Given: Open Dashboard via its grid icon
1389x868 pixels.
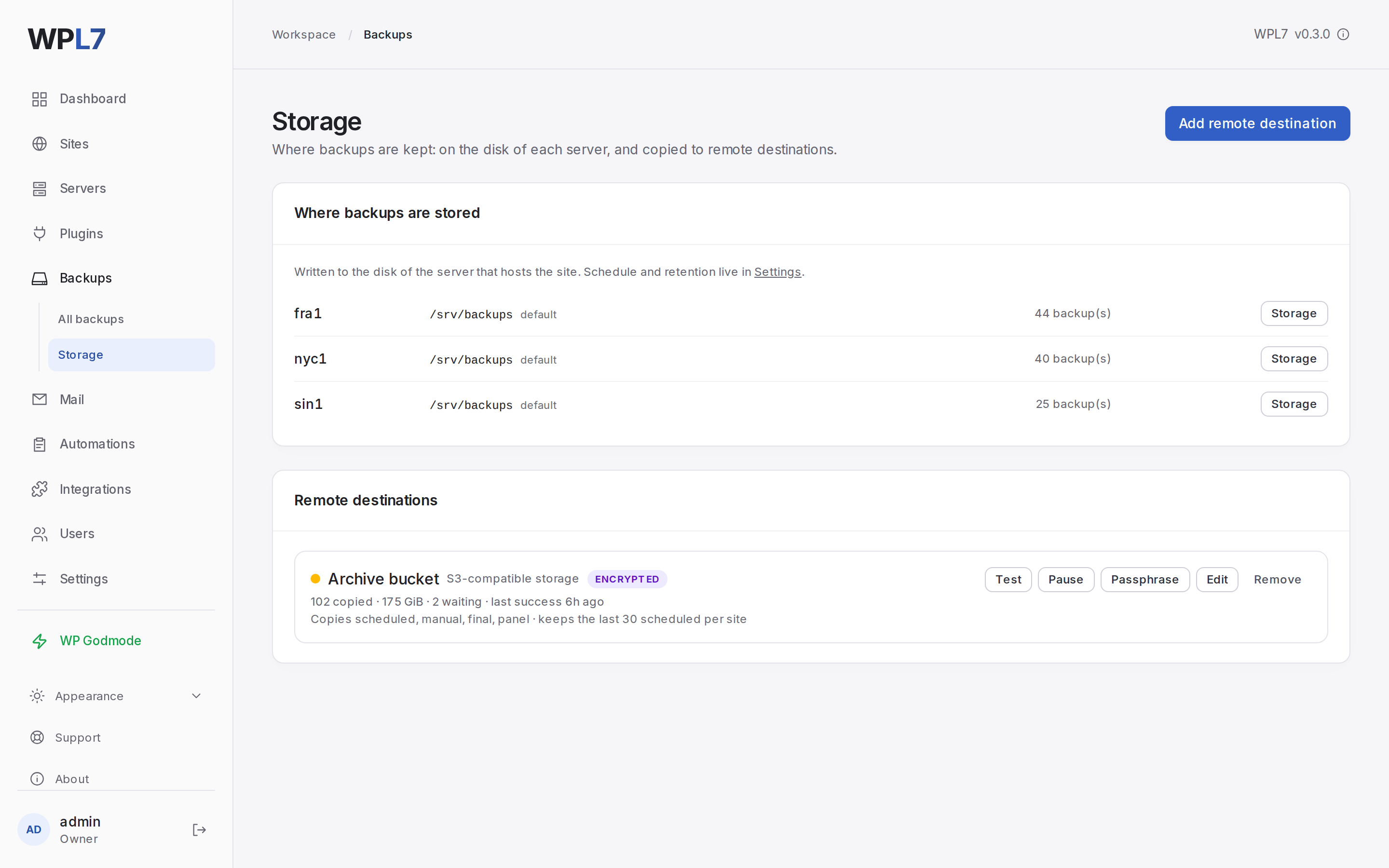Looking at the screenshot, I should click(40, 99).
